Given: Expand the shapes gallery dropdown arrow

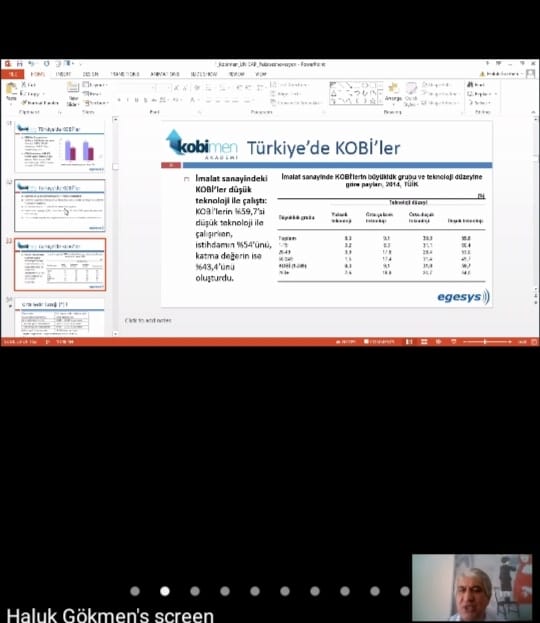Looking at the screenshot, I should point(380,102).
